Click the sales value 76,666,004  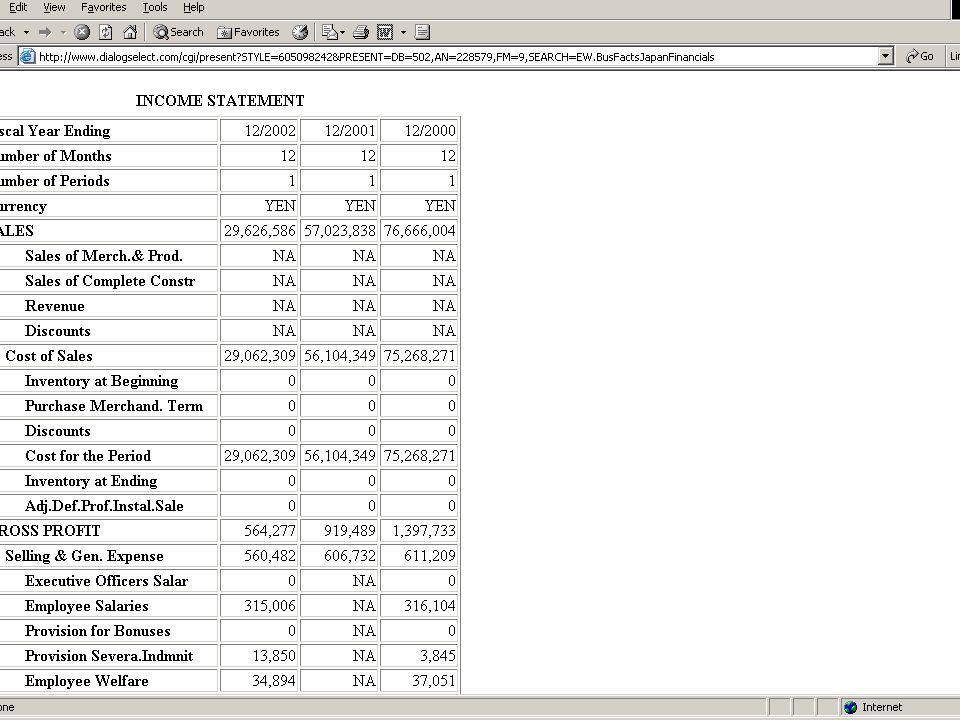419,231
